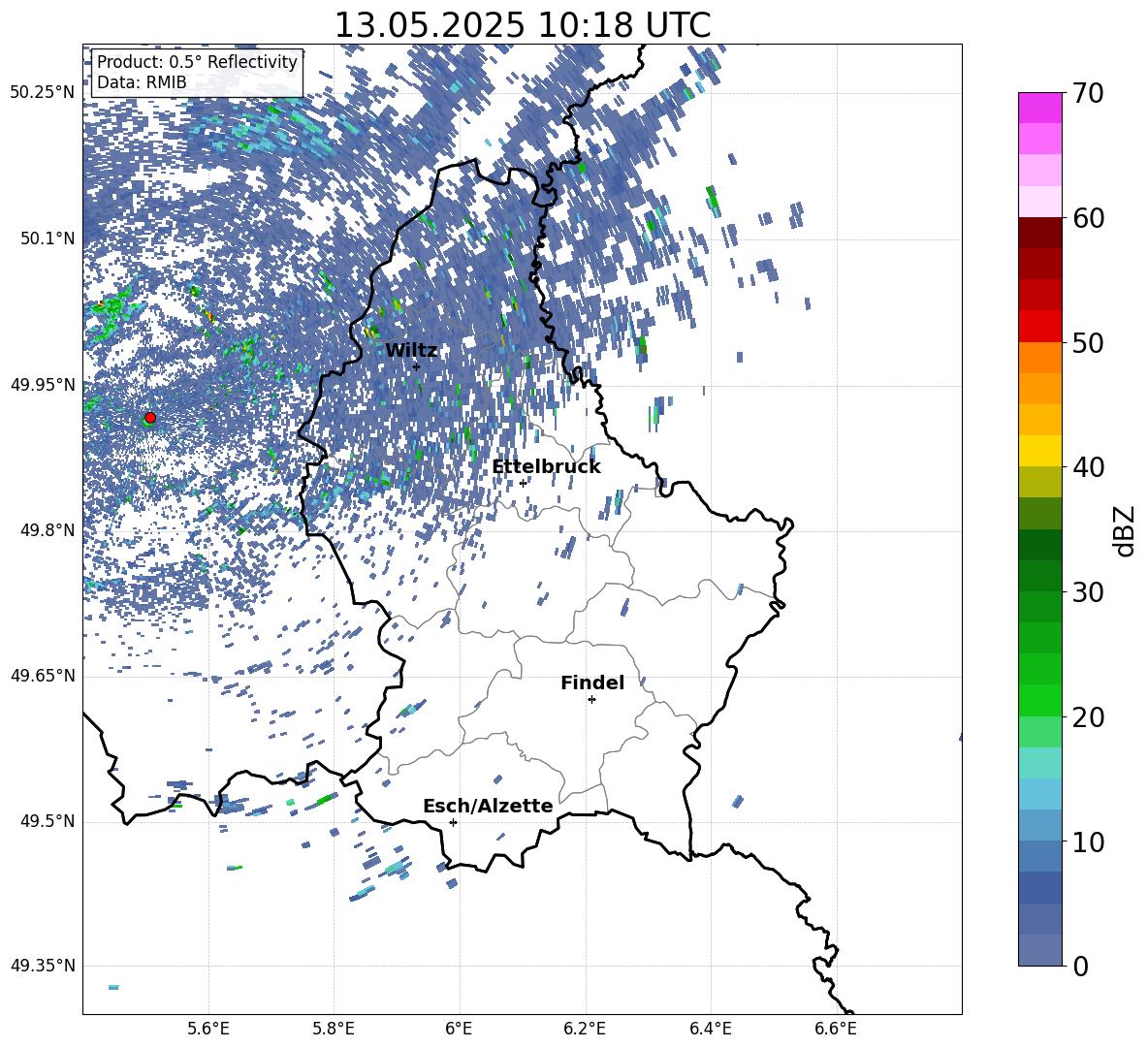This screenshot has width=1148, height=1048.
Task: Click the Esch/Alzette city label
Action: [488, 807]
